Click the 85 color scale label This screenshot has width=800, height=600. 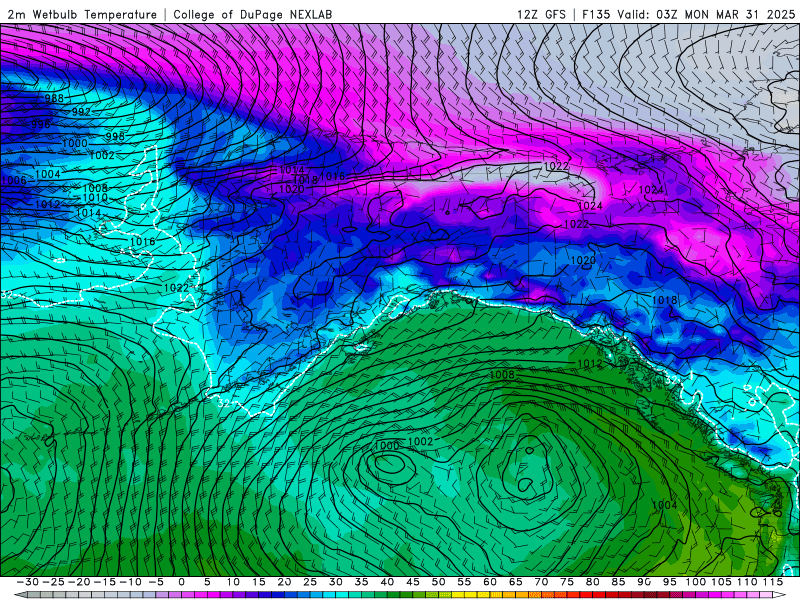click(x=618, y=582)
